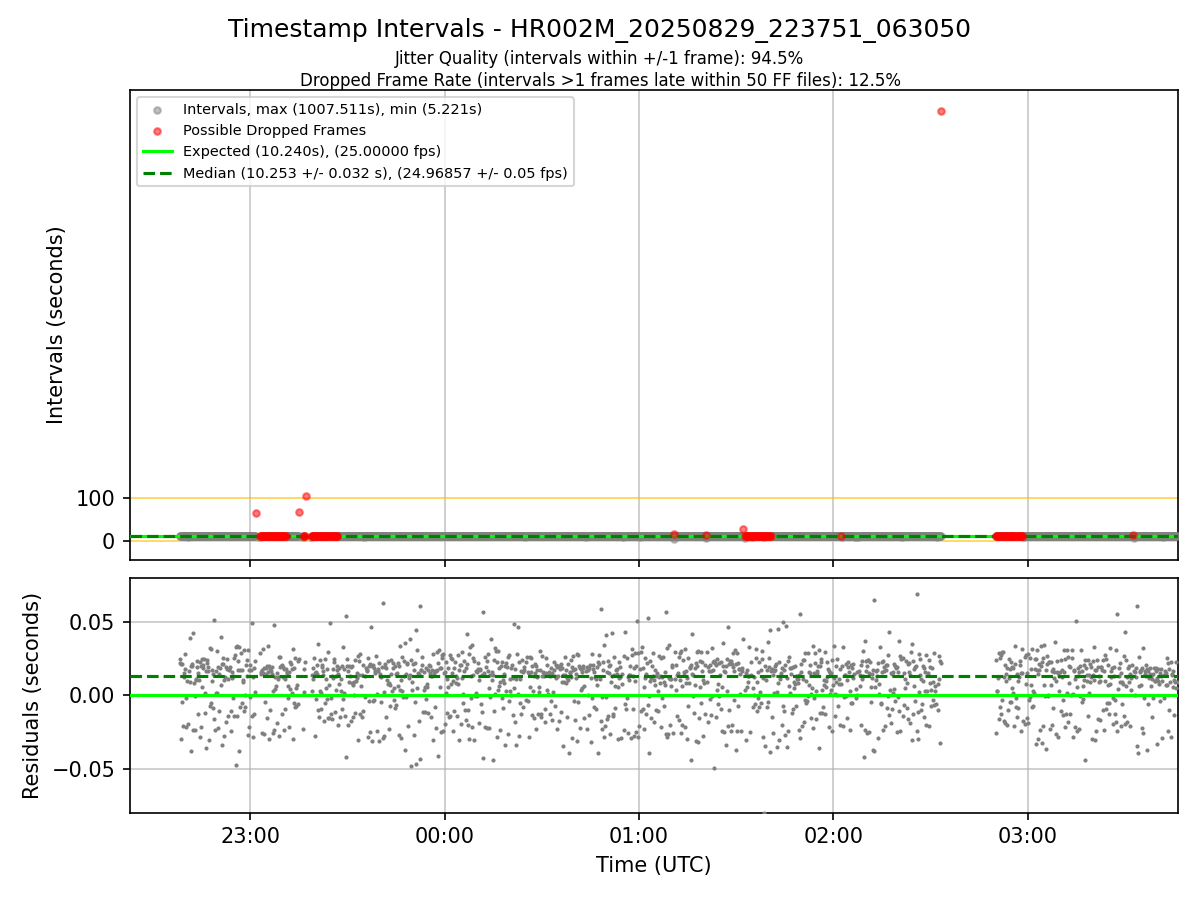
Task: Select the "Dropped Frame Rate" 12.5% subtitle line
Action: pyautogui.click(x=600, y=80)
